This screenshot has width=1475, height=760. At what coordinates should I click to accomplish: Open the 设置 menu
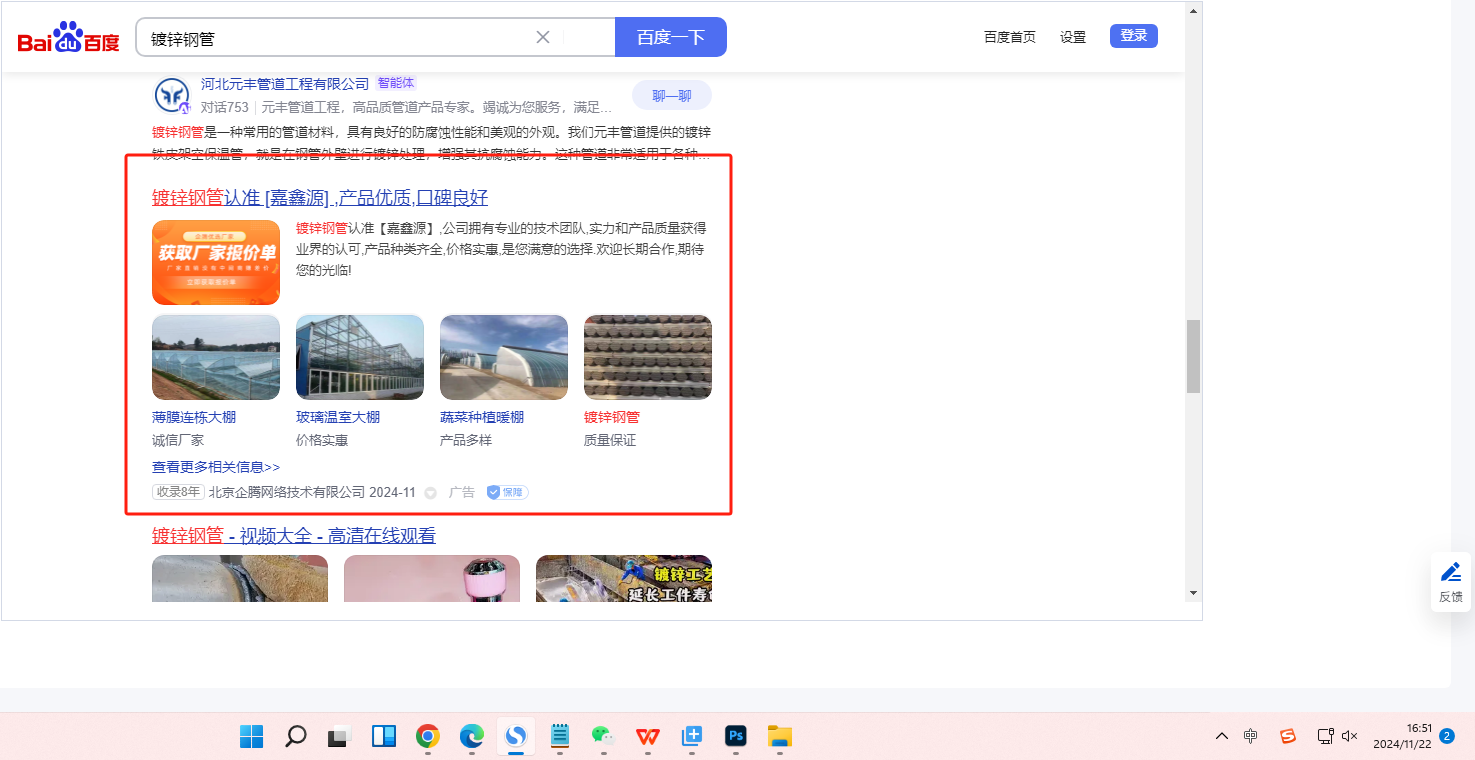click(x=1073, y=37)
